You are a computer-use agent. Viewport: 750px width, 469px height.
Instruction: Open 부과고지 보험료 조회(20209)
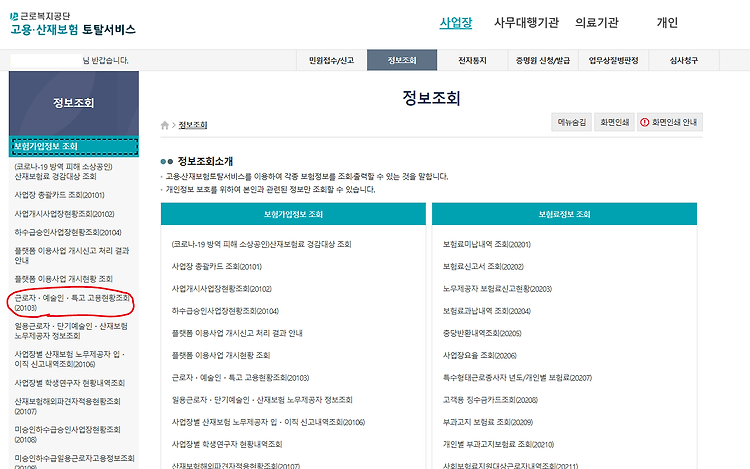(487, 422)
